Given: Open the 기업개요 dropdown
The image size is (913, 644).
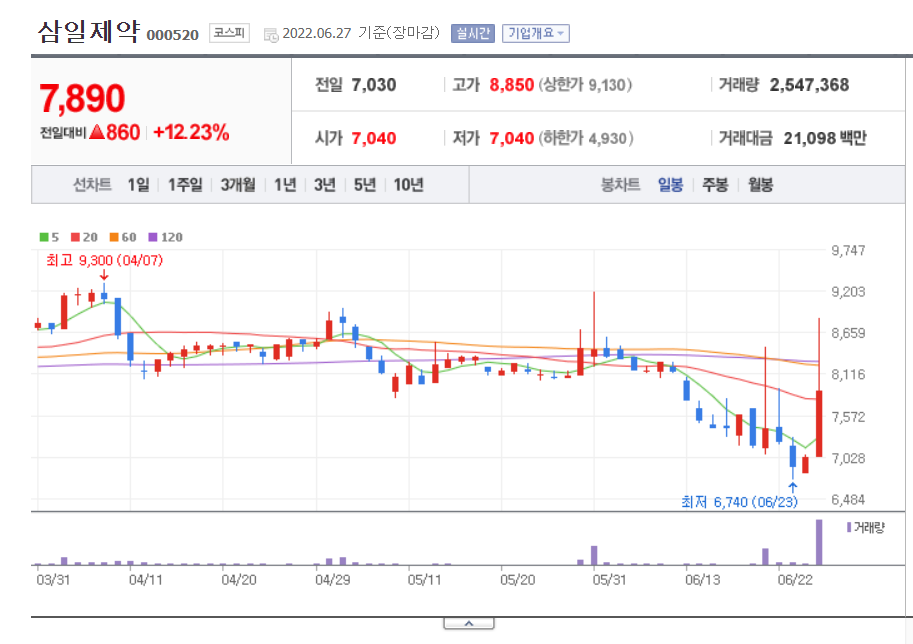Looking at the screenshot, I should (x=536, y=33).
